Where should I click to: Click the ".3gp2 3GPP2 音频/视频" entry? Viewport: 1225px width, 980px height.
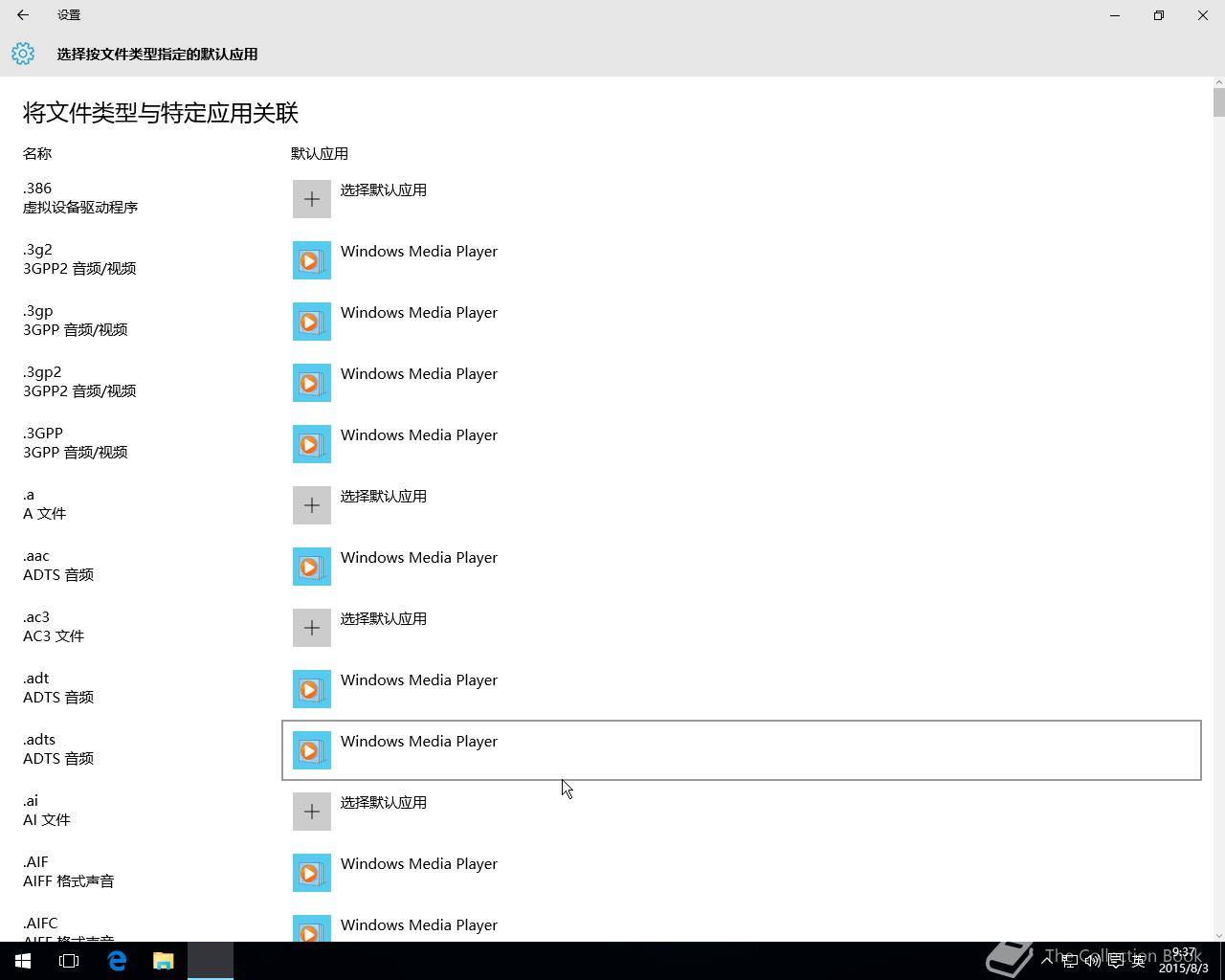79,382
